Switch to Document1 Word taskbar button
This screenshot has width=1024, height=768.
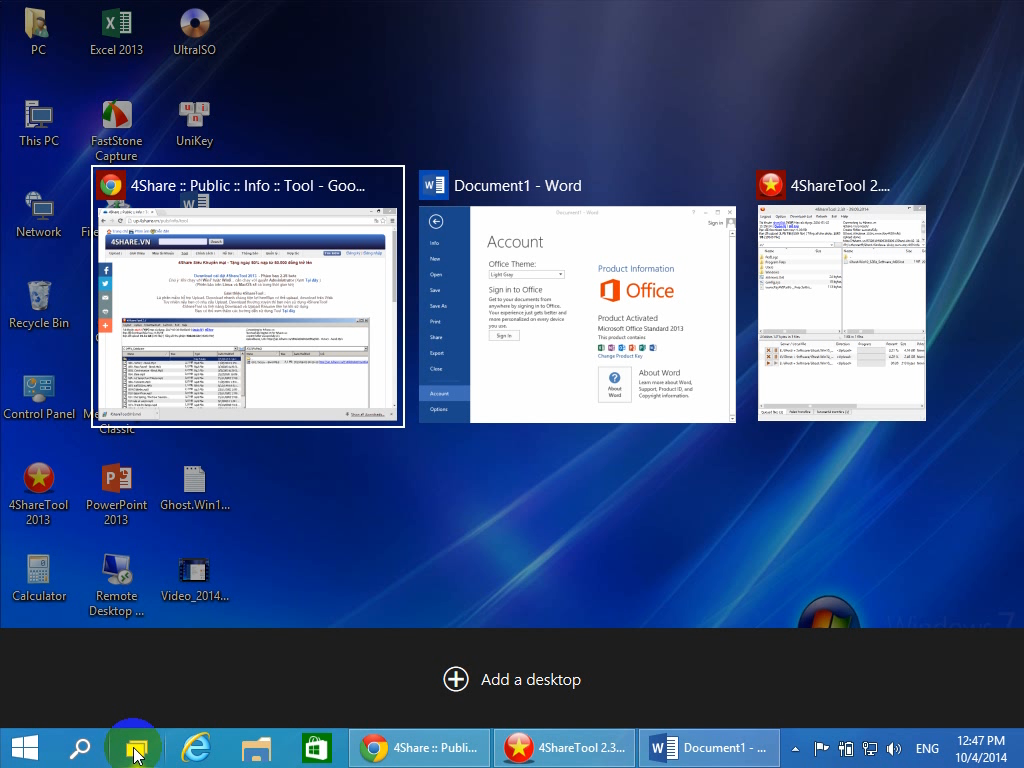[x=709, y=748]
